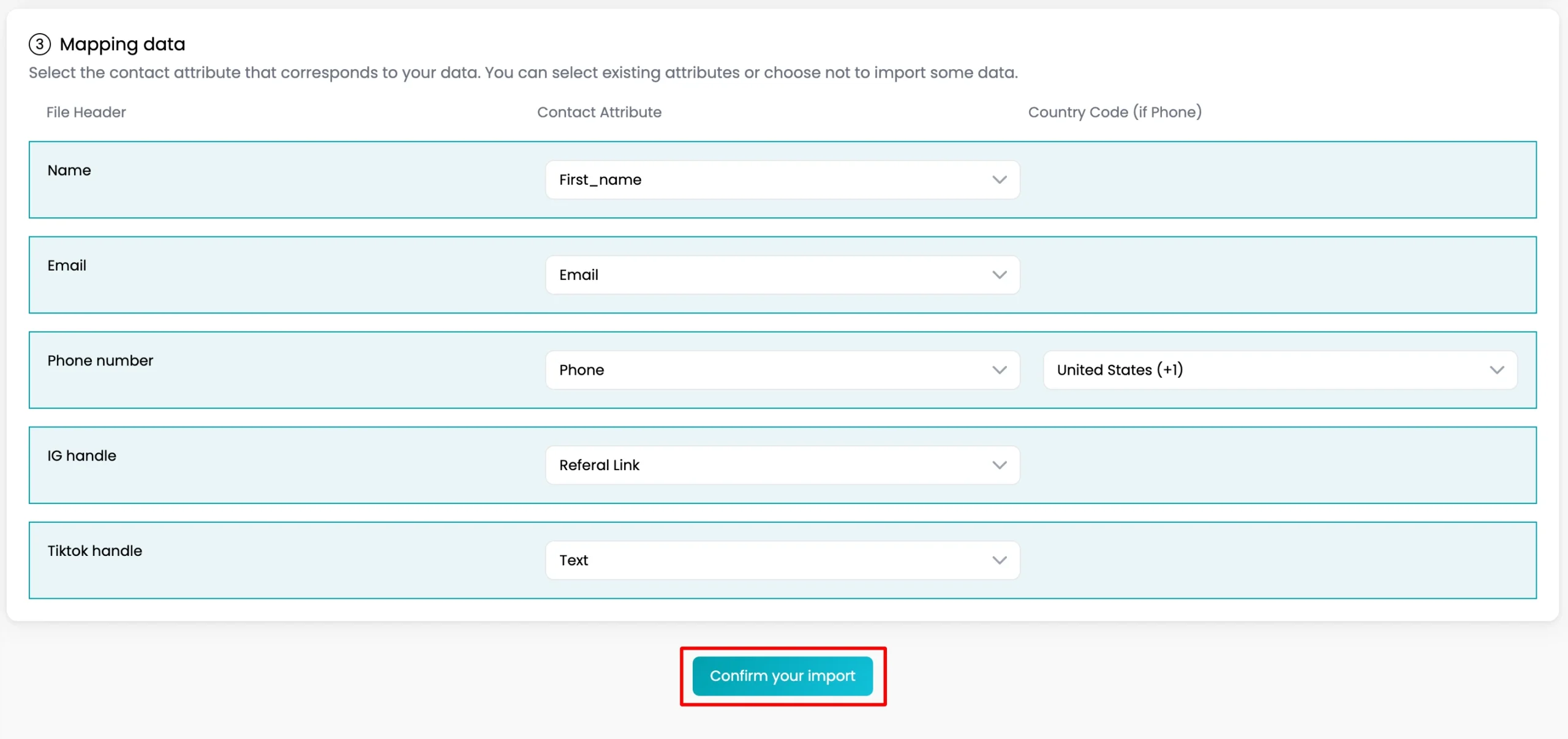Click chevron arrow in Referal Link dropdown
1568x739 pixels.
[x=999, y=465]
